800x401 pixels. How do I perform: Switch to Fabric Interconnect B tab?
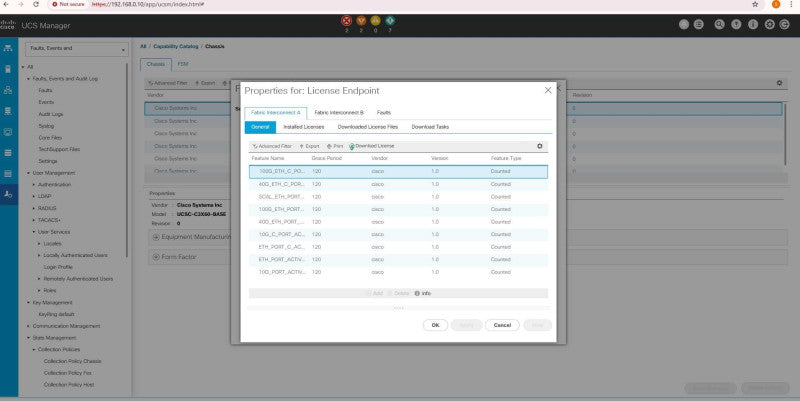point(339,113)
